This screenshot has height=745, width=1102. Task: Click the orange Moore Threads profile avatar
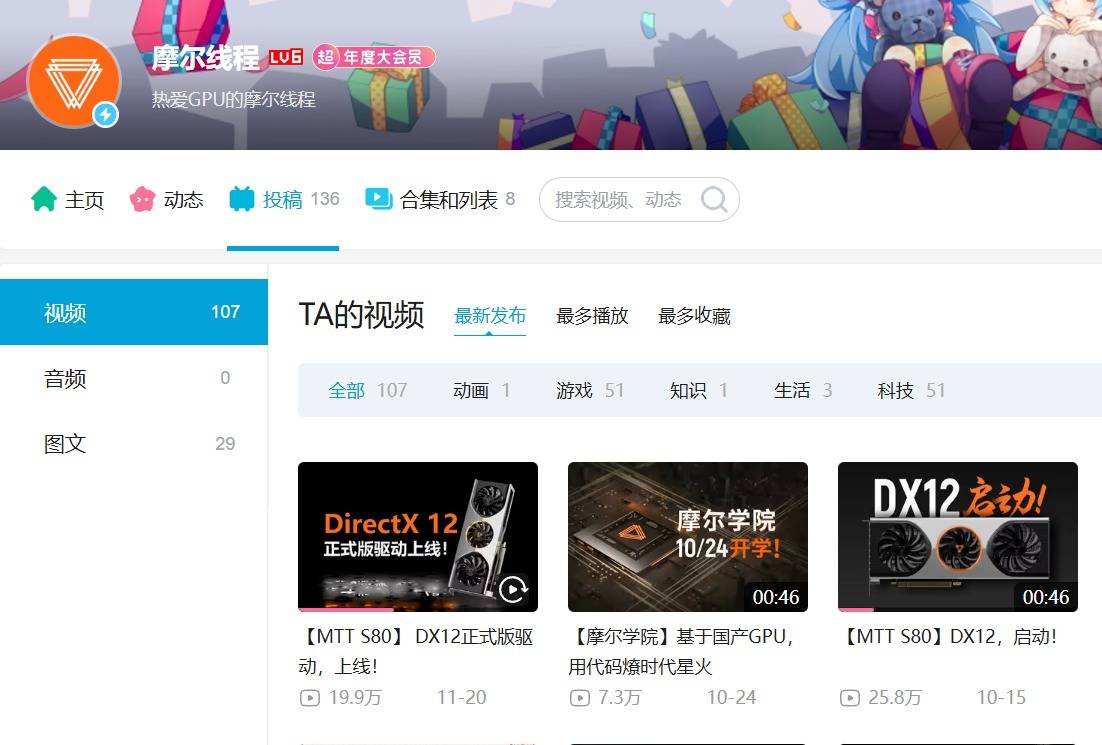(x=74, y=81)
